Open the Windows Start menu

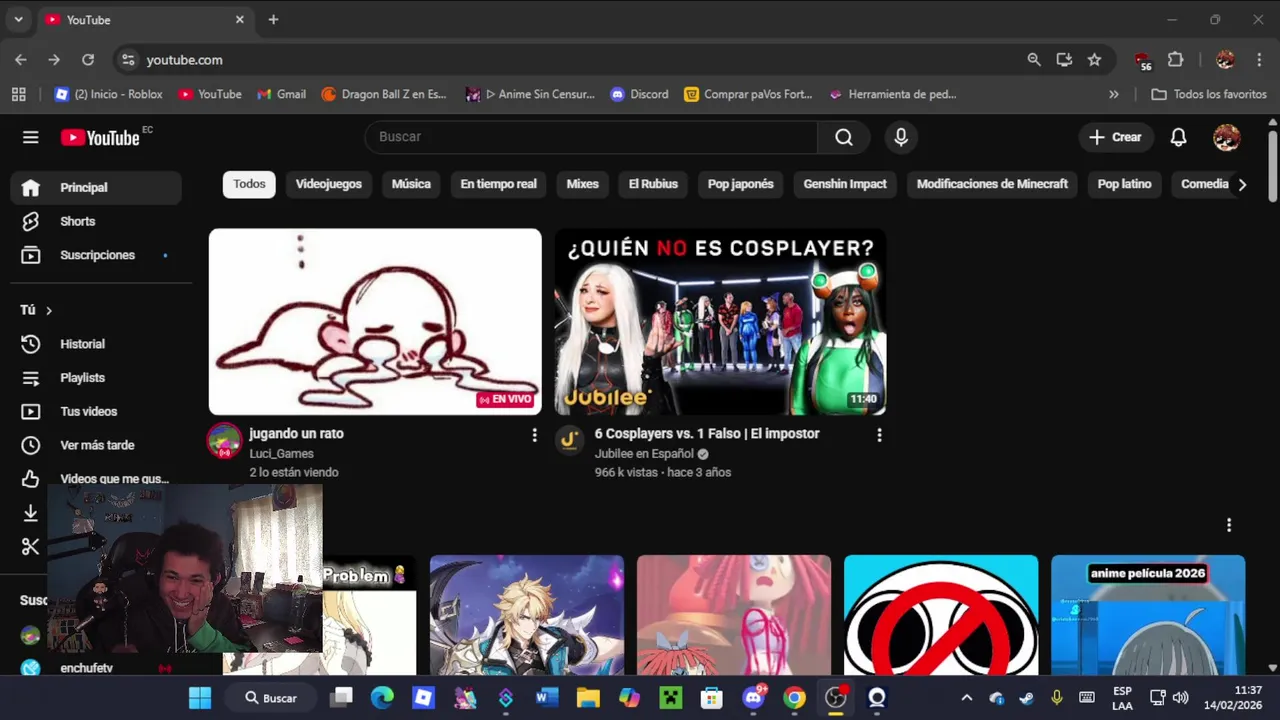point(200,698)
